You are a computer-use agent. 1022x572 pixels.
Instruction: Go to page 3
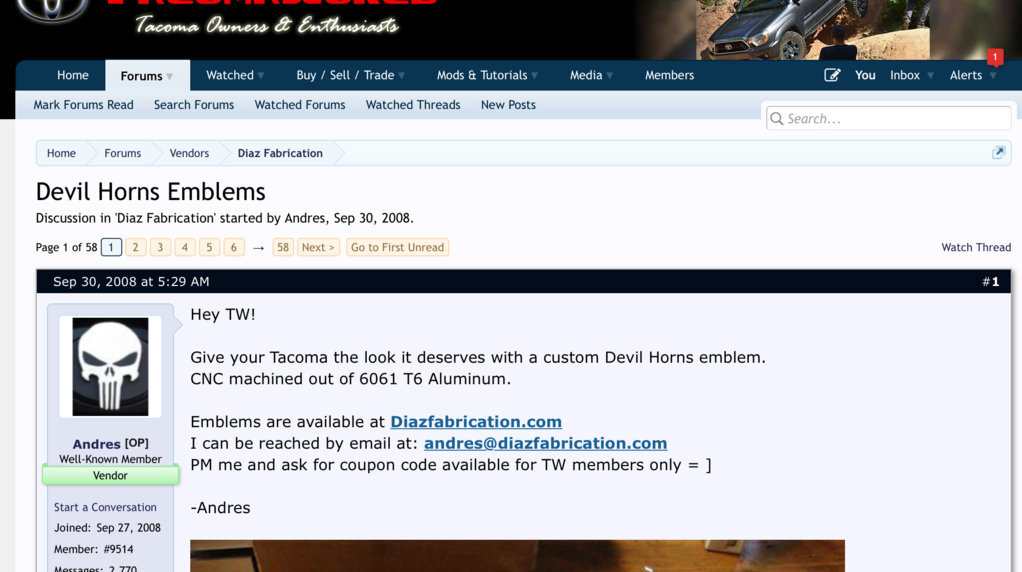[160, 248]
